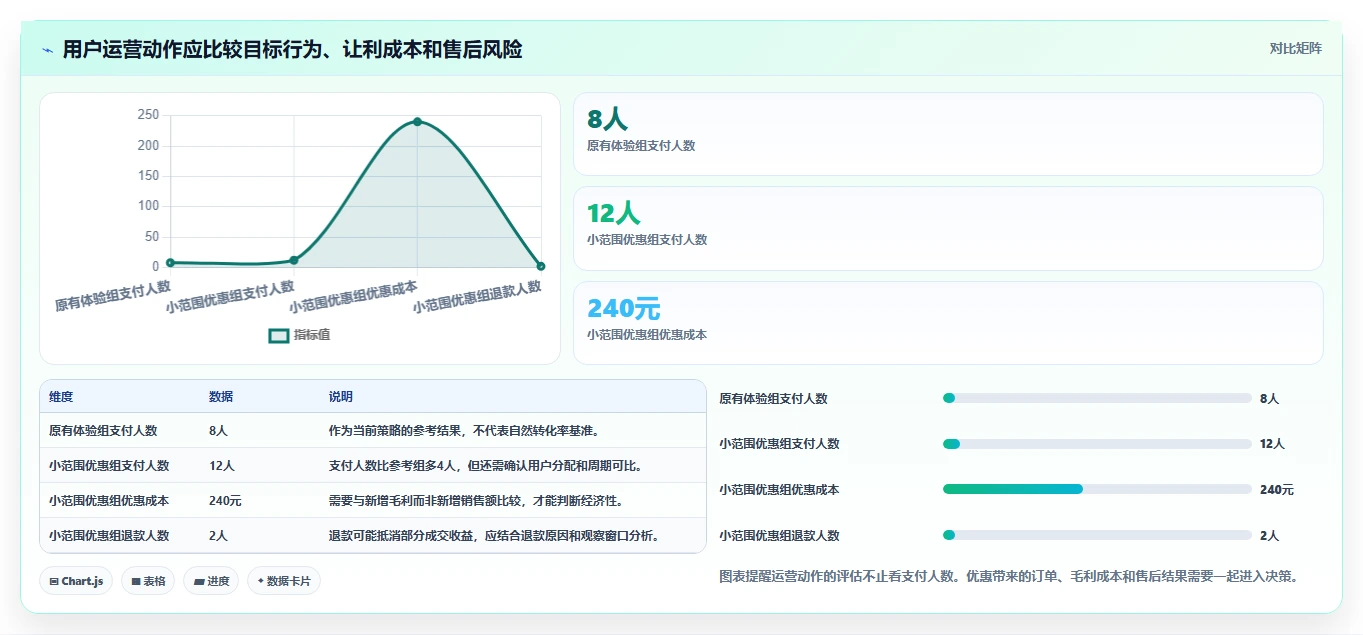1363x635 pixels.
Task: Click the chart y-axis label 250
Action: click(x=148, y=115)
